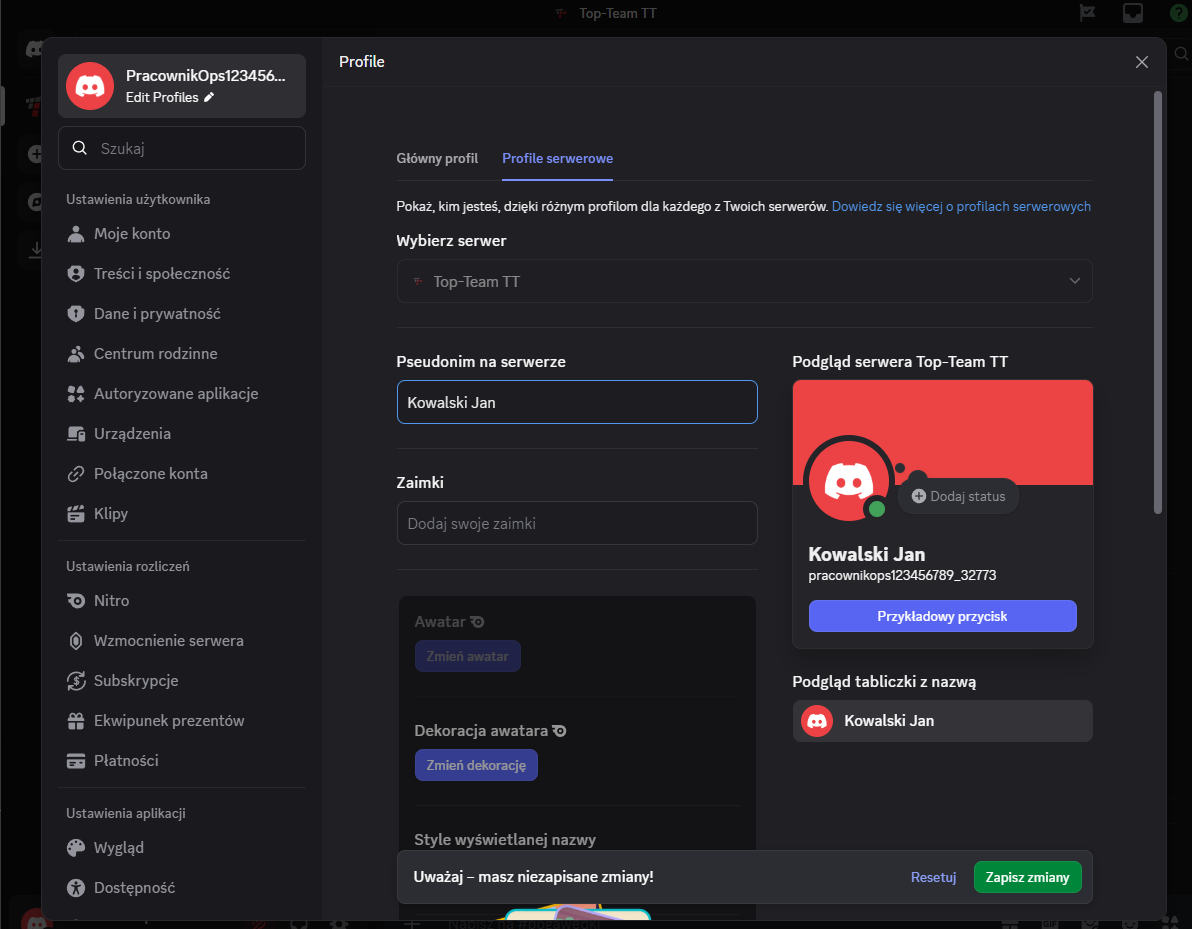
Task: Click the help question mark icon
Action: pos(1178,14)
